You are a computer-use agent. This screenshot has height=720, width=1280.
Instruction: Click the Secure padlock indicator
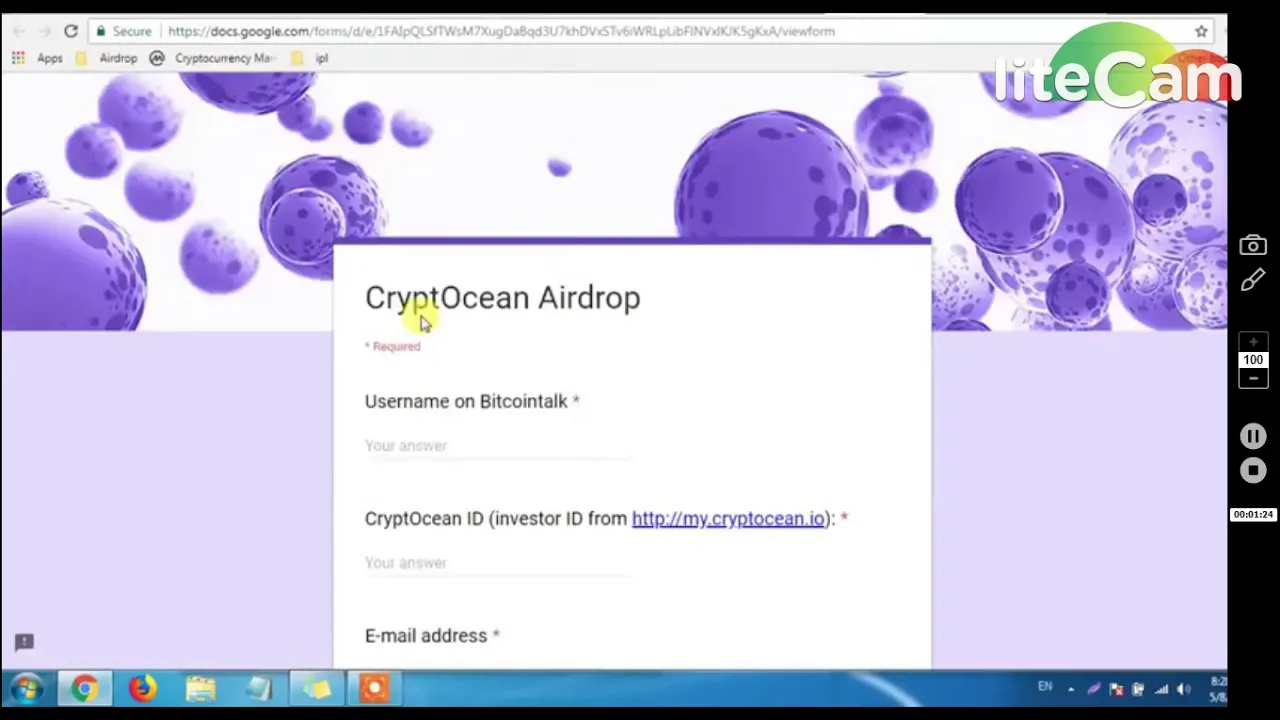coord(124,31)
